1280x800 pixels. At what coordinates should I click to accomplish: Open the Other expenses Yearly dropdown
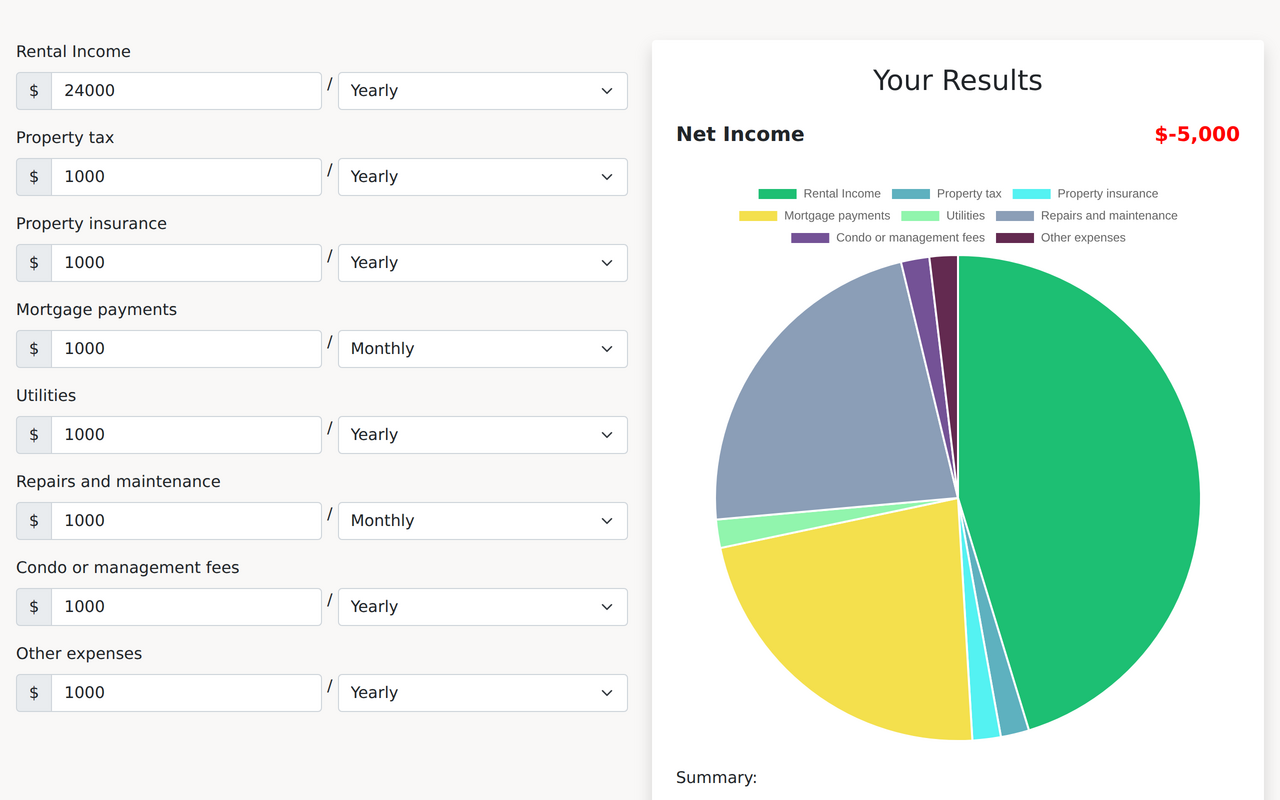(x=482, y=692)
